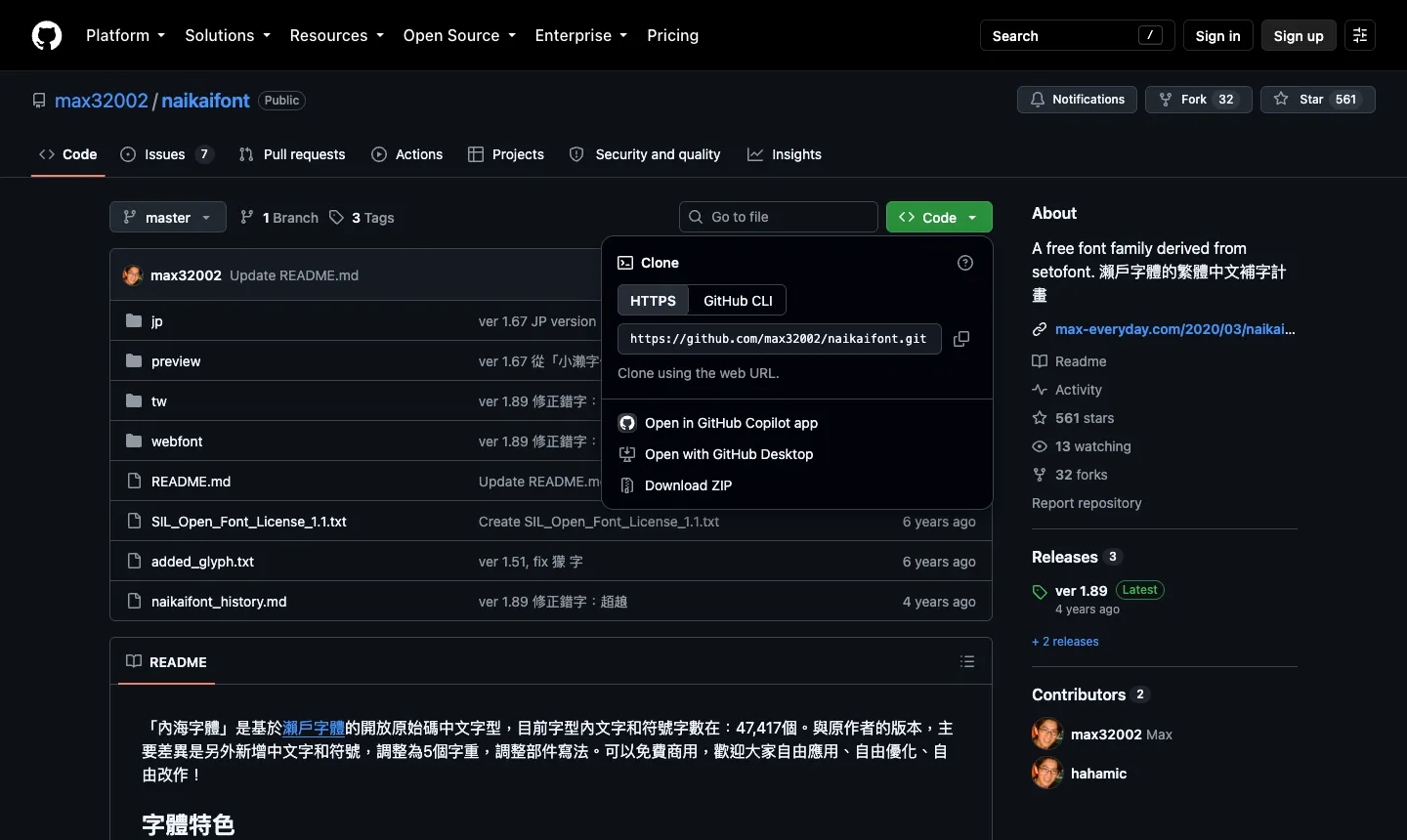This screenshot has height=840, width=1407.
Task: Expand the Solutions menu
Action: [228, 35]
